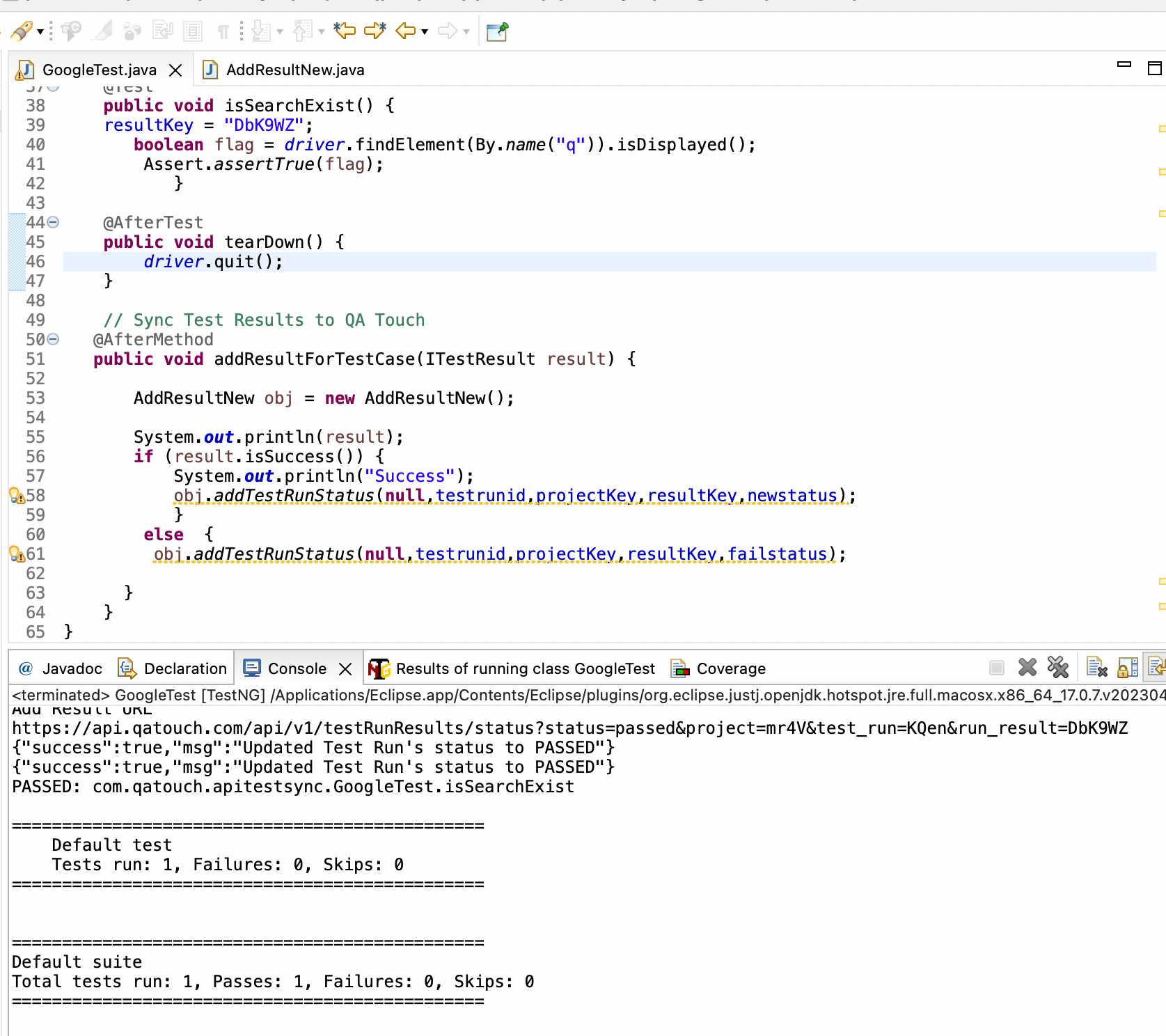This screenshot has height=1036, width=1166.
Task: Click the Search flashlight toolbar icon
Action: click(22, 31)
